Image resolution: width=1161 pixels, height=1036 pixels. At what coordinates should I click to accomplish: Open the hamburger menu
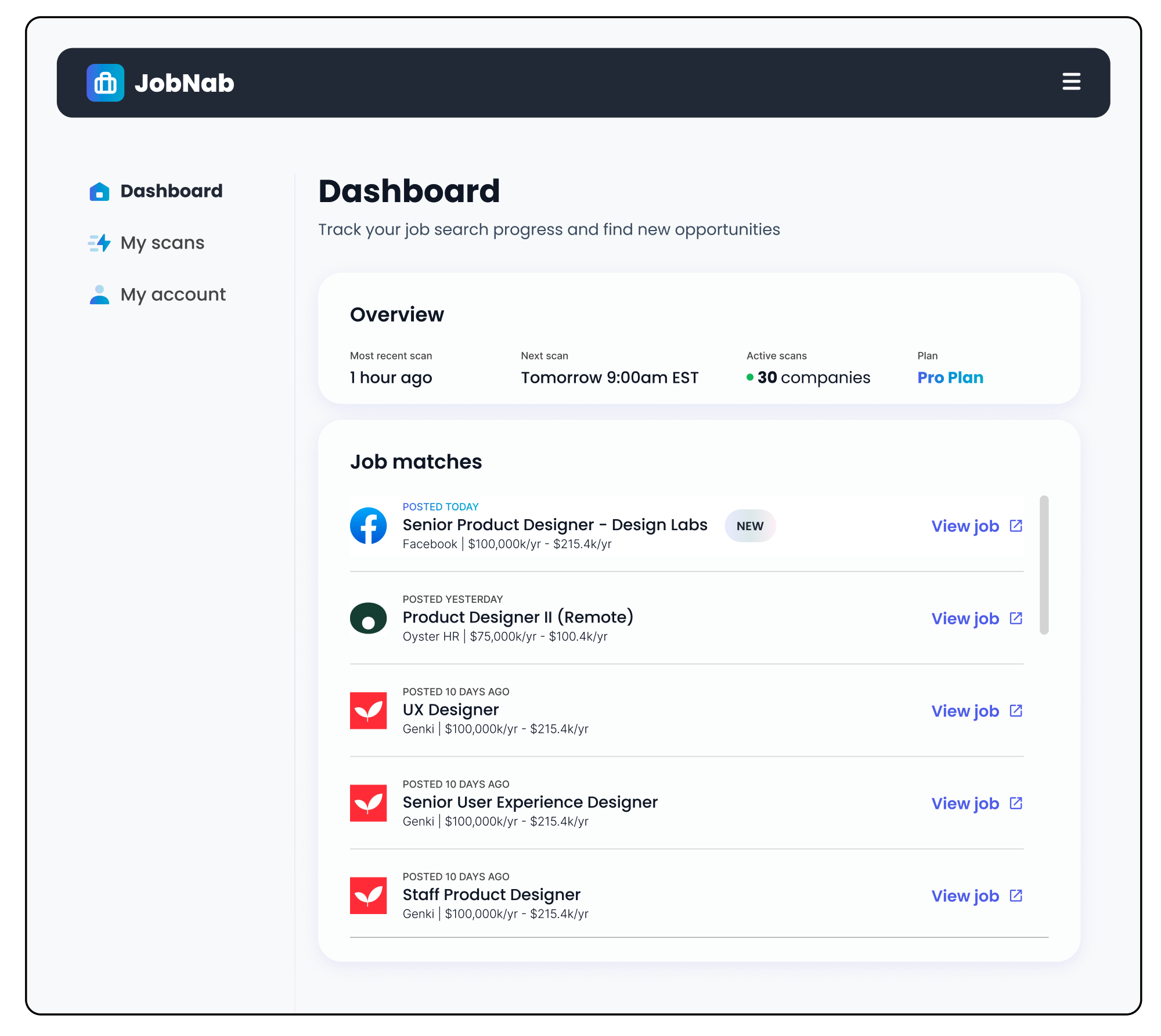[x=1071, y=82]
